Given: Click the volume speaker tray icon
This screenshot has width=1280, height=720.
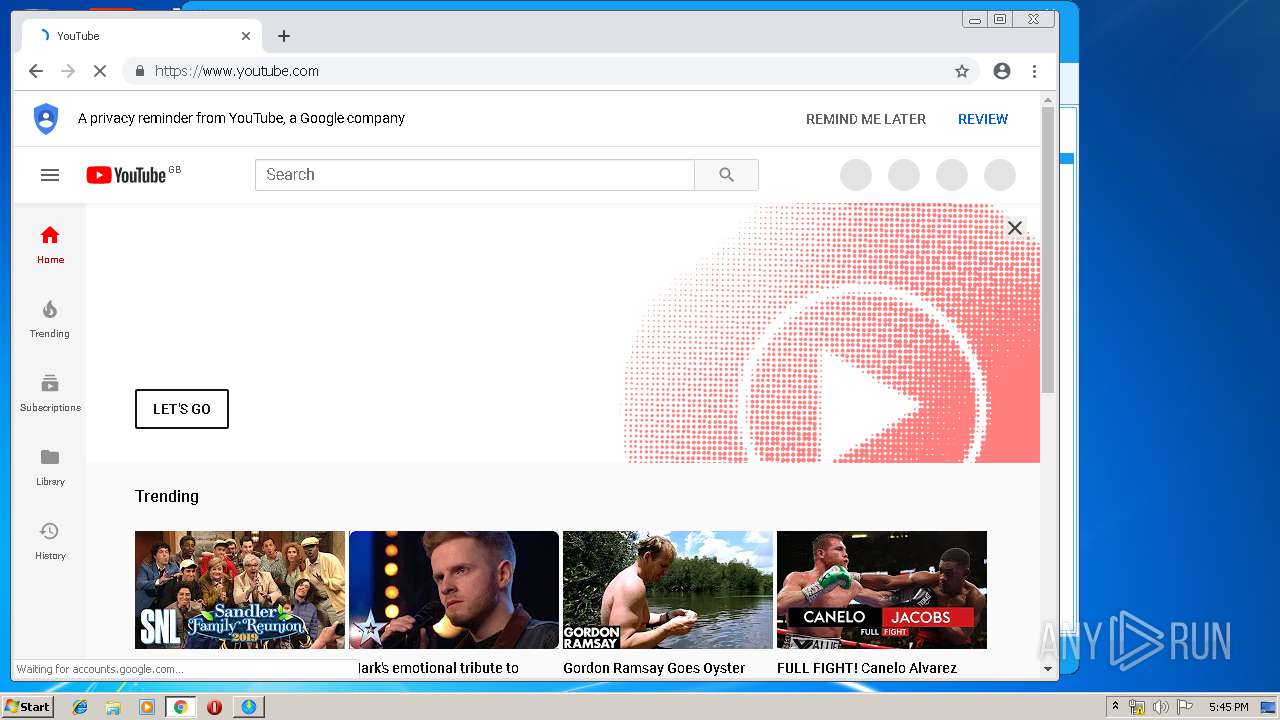Looking at the screenshot, I should pos(1161,707).
